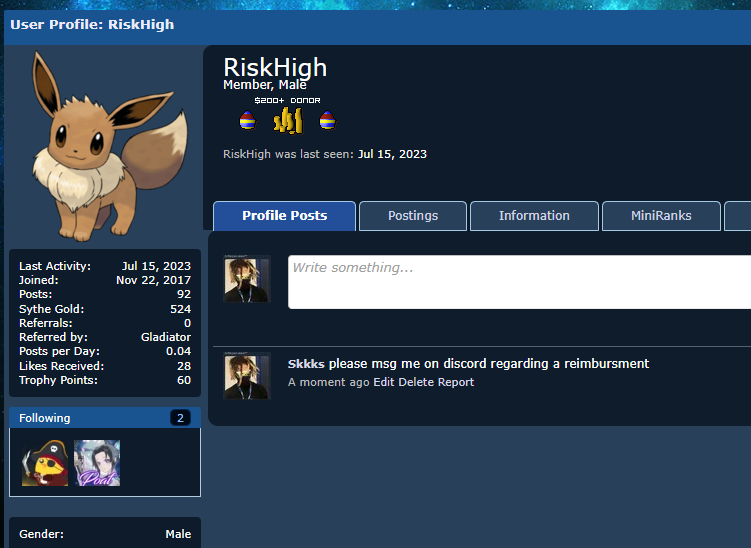The image size is (751, 548).
Task: Click the RiskHigh username heading
Action: tap(275, 67)
